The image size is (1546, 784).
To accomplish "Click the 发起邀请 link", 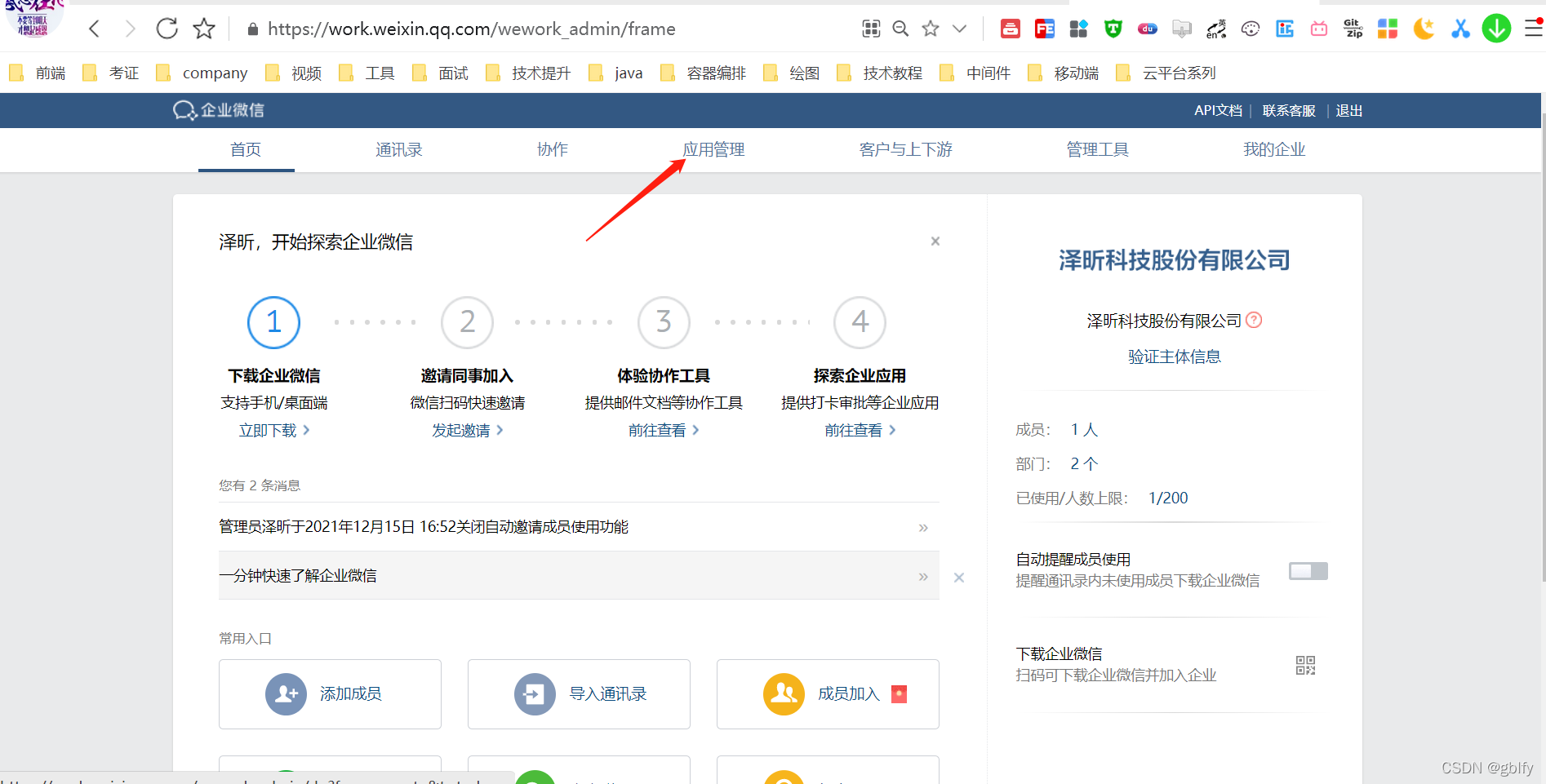I will [467, 431].
